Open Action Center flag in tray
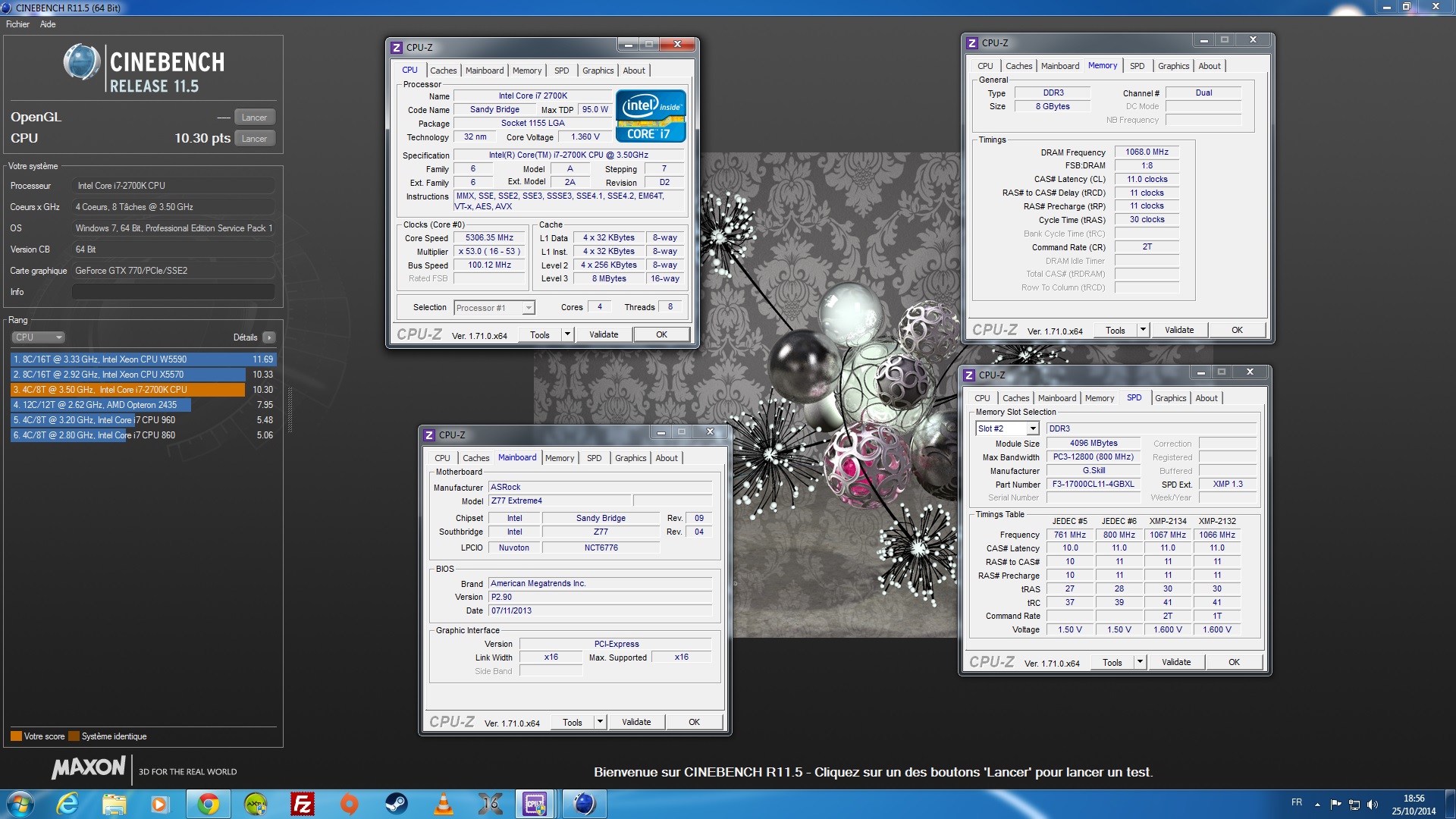This screenshot has height=819, width=1456. [1335, 804]
